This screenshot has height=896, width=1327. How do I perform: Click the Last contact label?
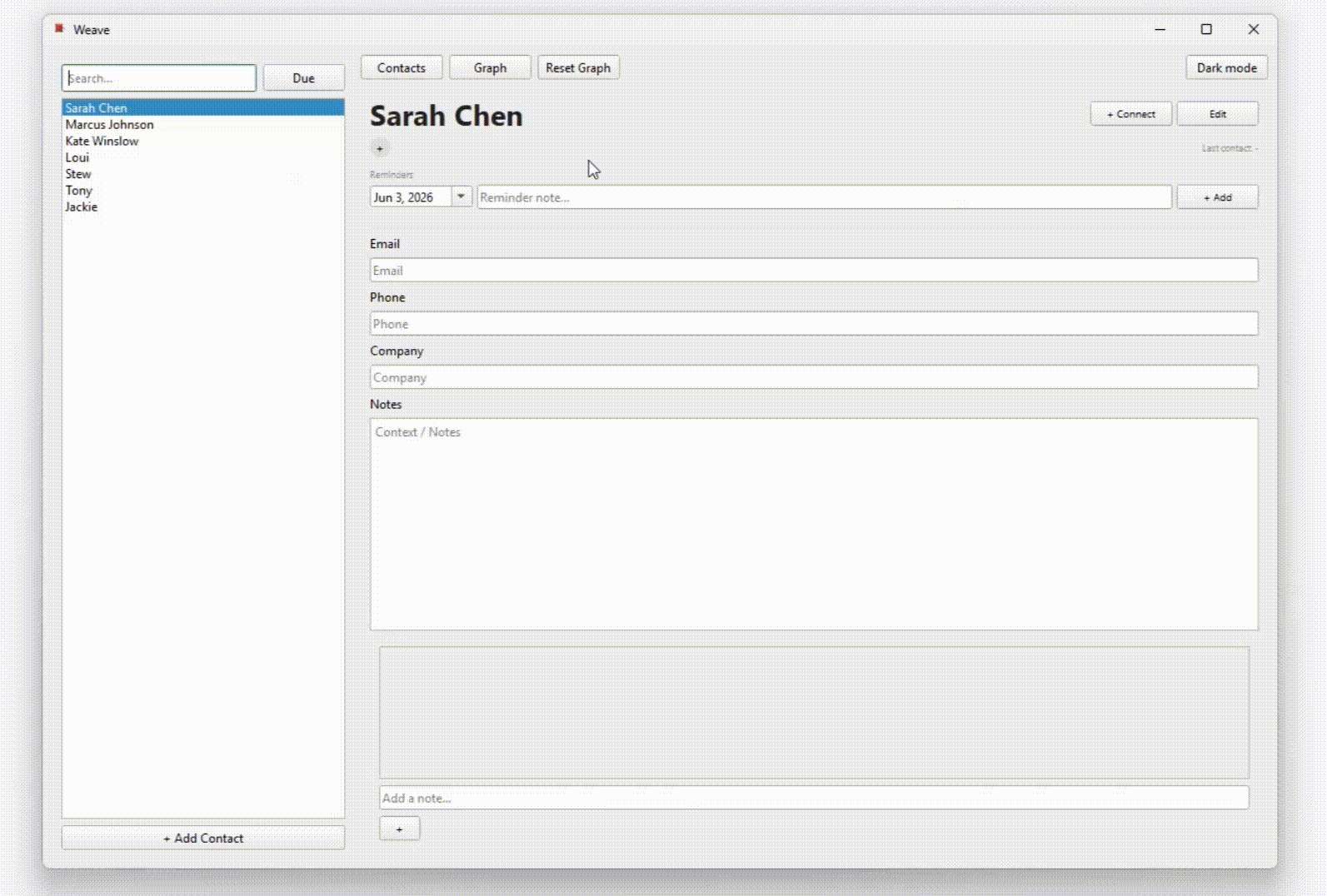(1230, 148)
